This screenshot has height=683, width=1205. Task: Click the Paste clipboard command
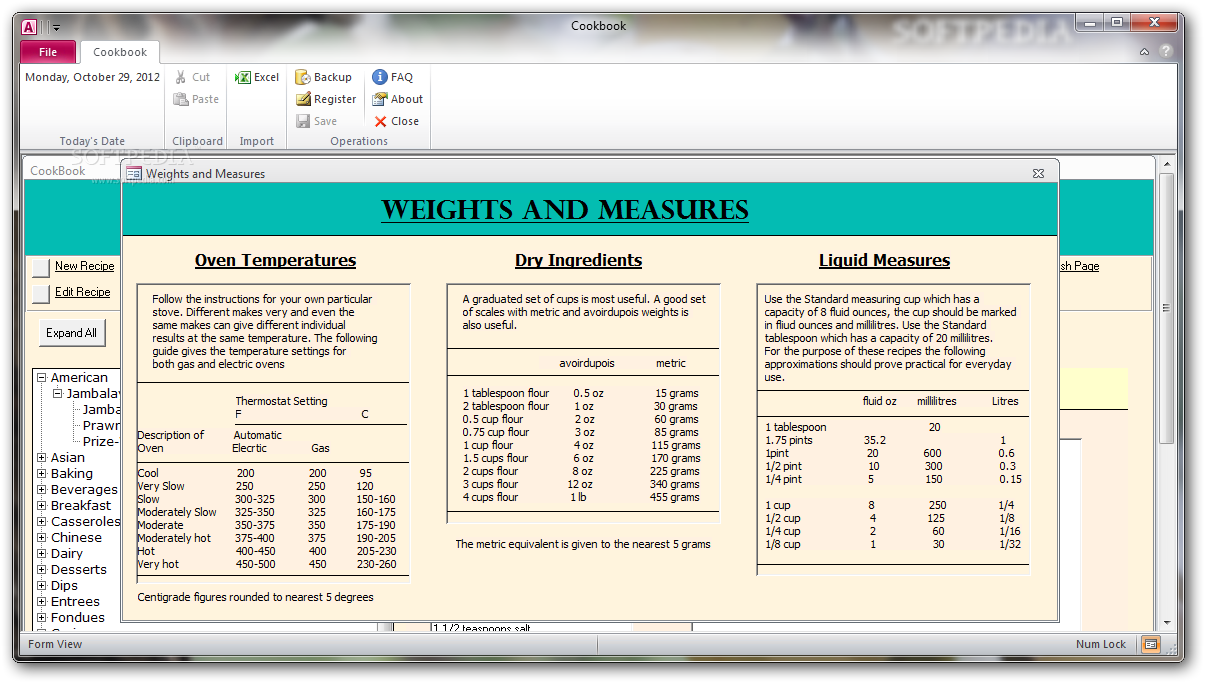(195, 99)
